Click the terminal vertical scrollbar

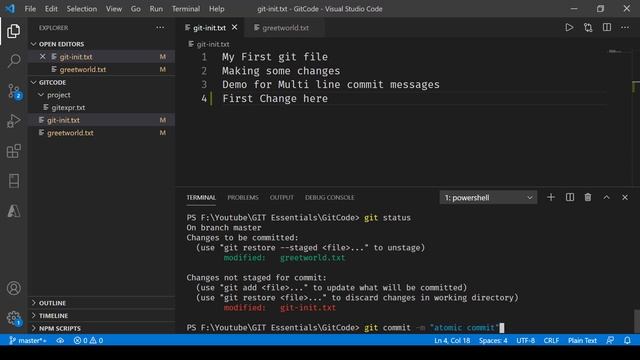point(637,321)
